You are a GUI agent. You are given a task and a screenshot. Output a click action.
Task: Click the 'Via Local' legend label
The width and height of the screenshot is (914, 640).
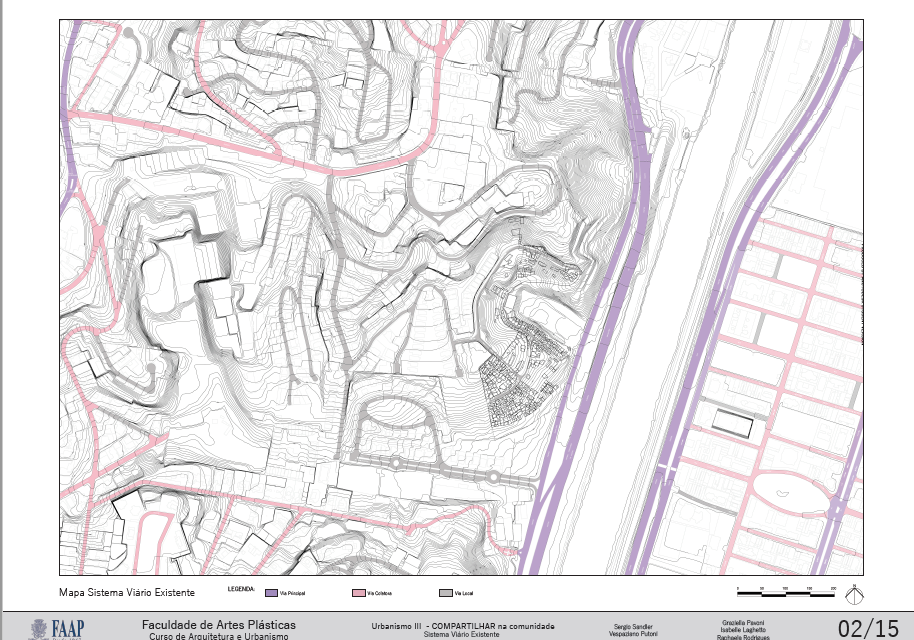tap(463, 594)
